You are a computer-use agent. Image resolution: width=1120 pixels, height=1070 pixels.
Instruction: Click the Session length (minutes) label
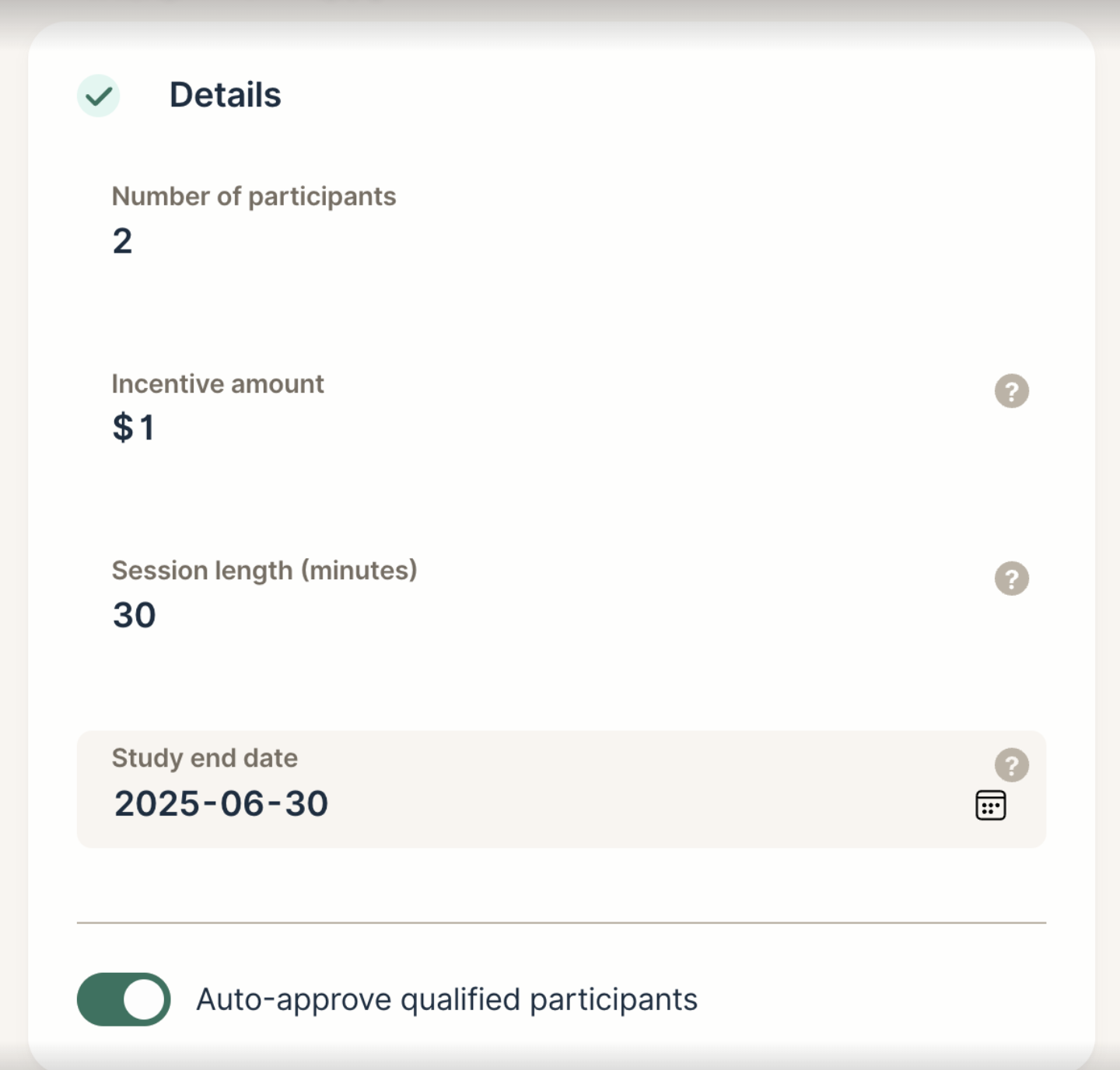(264, 571)
